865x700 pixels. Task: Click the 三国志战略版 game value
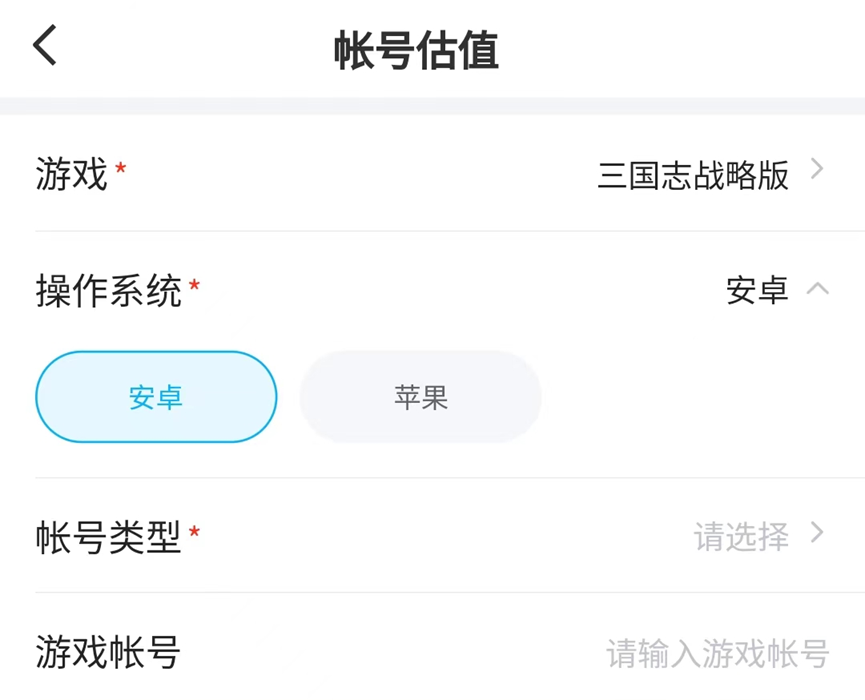tap(693, 175)
